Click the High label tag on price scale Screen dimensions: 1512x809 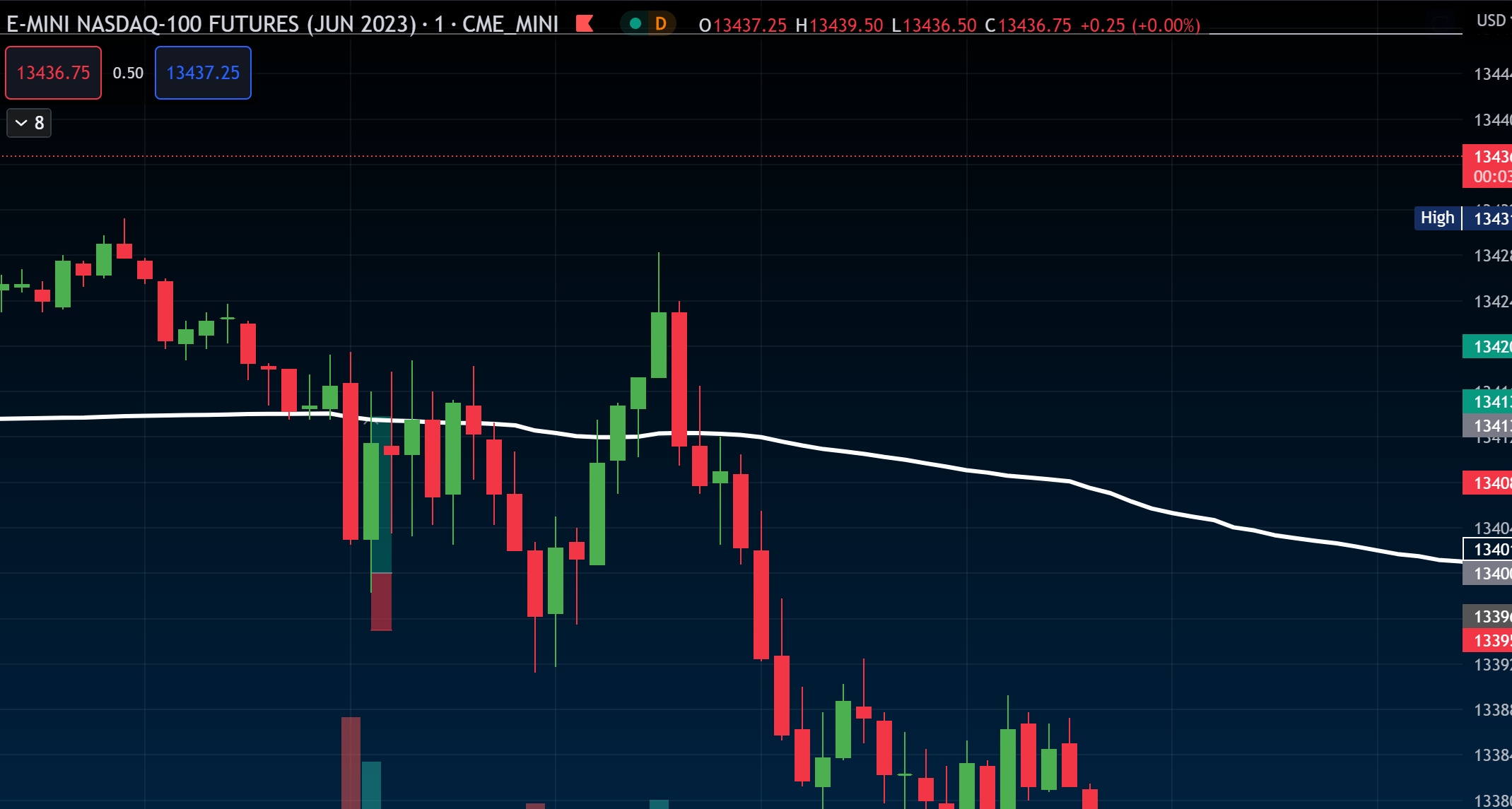(x=1438, y=218)
